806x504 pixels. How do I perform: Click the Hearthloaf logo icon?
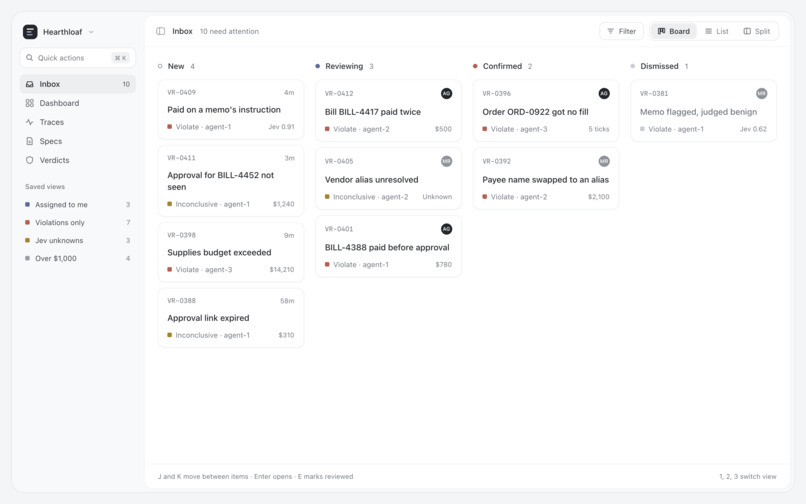pos(30,32)
